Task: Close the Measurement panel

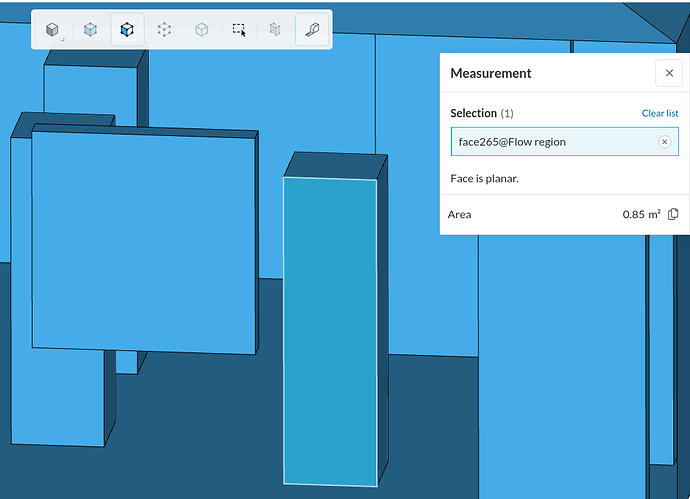Action: click(669, 73)
